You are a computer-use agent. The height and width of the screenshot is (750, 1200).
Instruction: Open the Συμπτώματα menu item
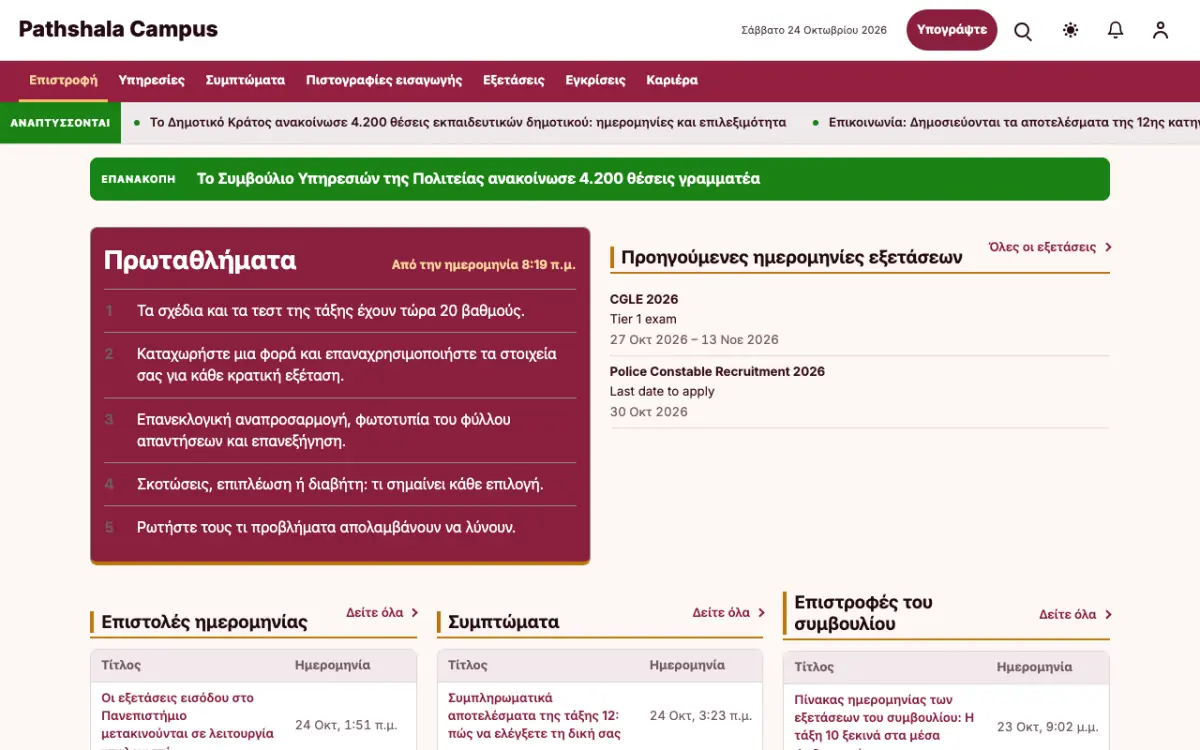tap(245, 80)
